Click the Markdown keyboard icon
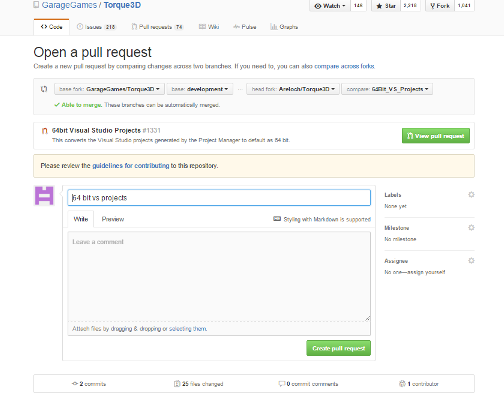The height and width of the screenshot is (396, 504). click(x=277, y=219)
